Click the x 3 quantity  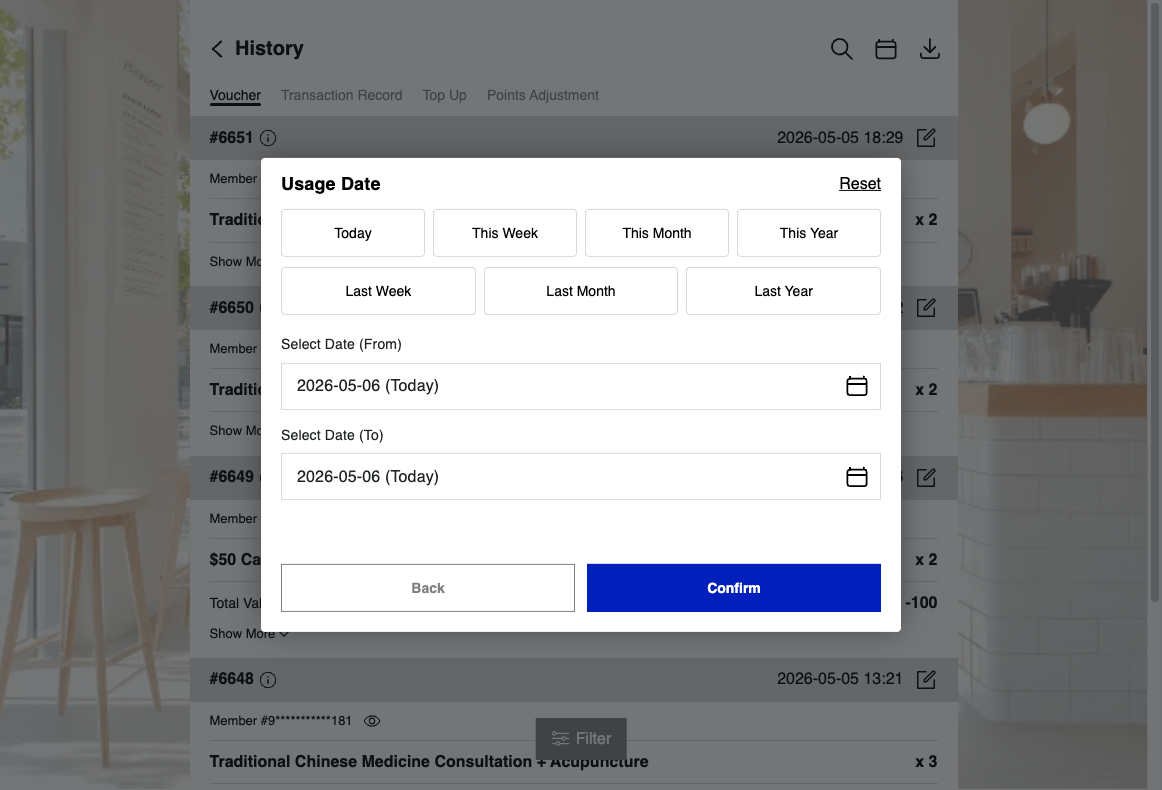click(926, 762)
